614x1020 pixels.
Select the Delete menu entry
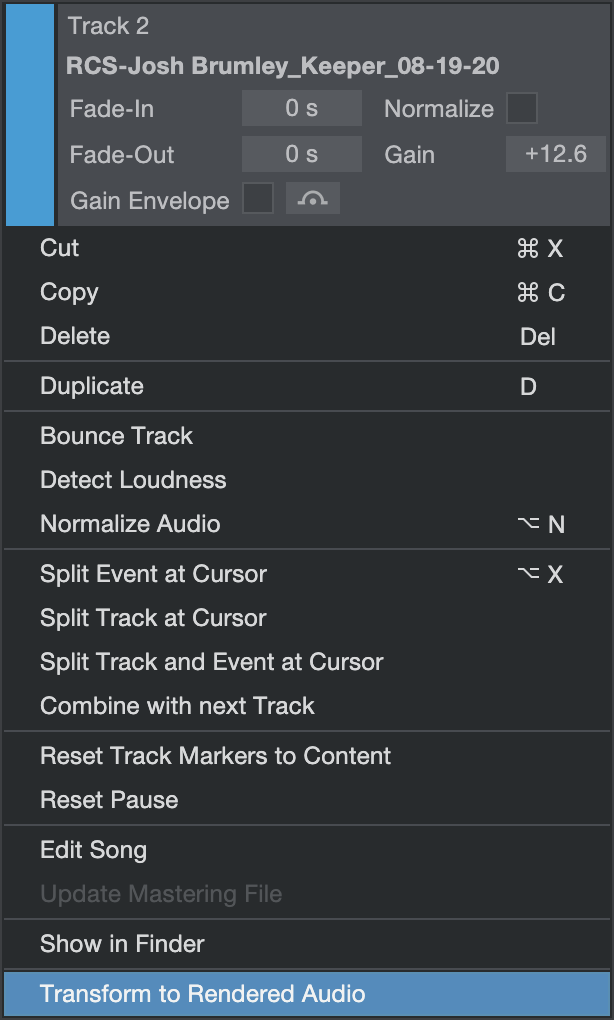point(75,336)
